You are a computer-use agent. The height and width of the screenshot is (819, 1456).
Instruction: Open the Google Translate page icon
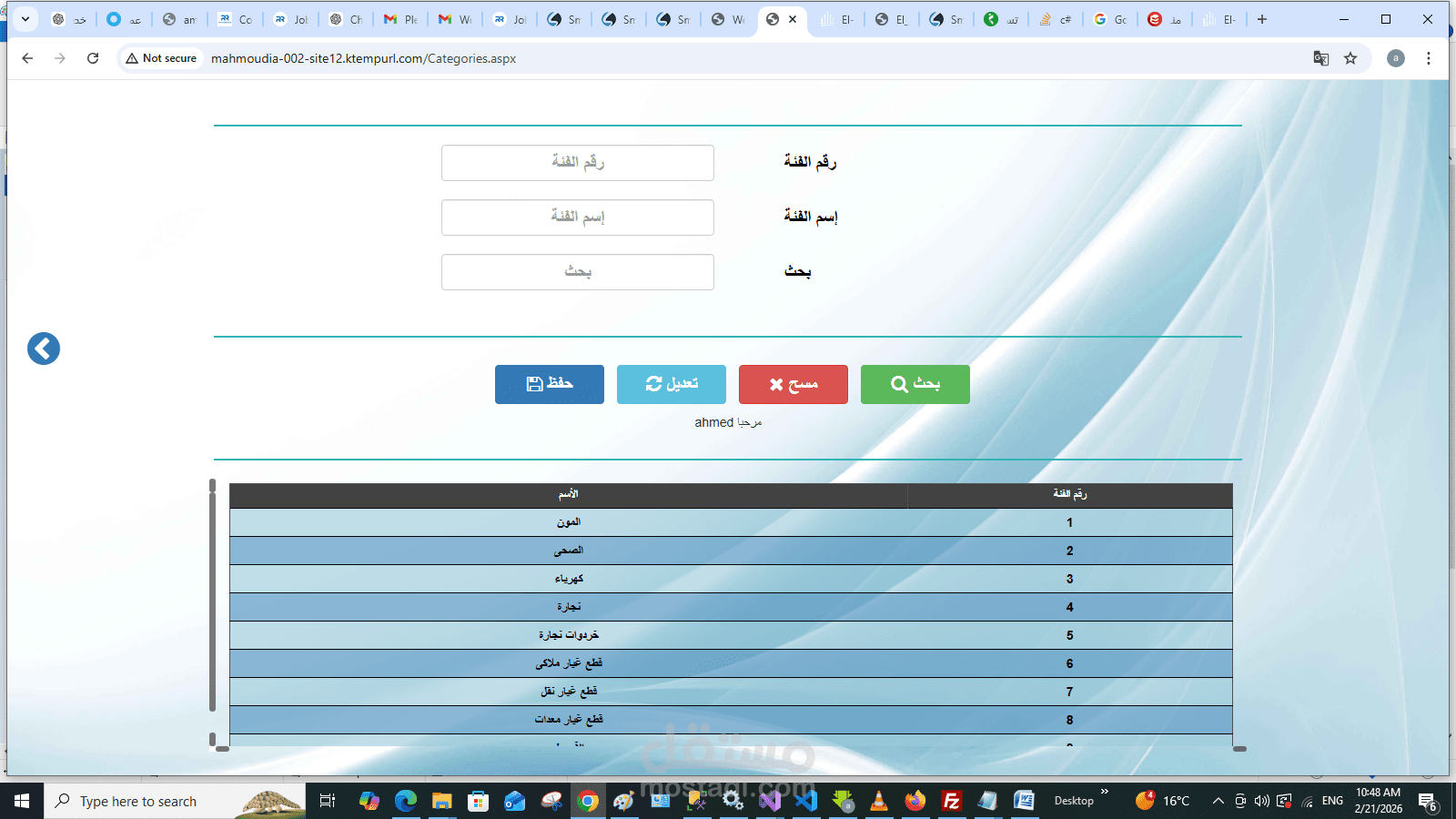(1321, 58)
